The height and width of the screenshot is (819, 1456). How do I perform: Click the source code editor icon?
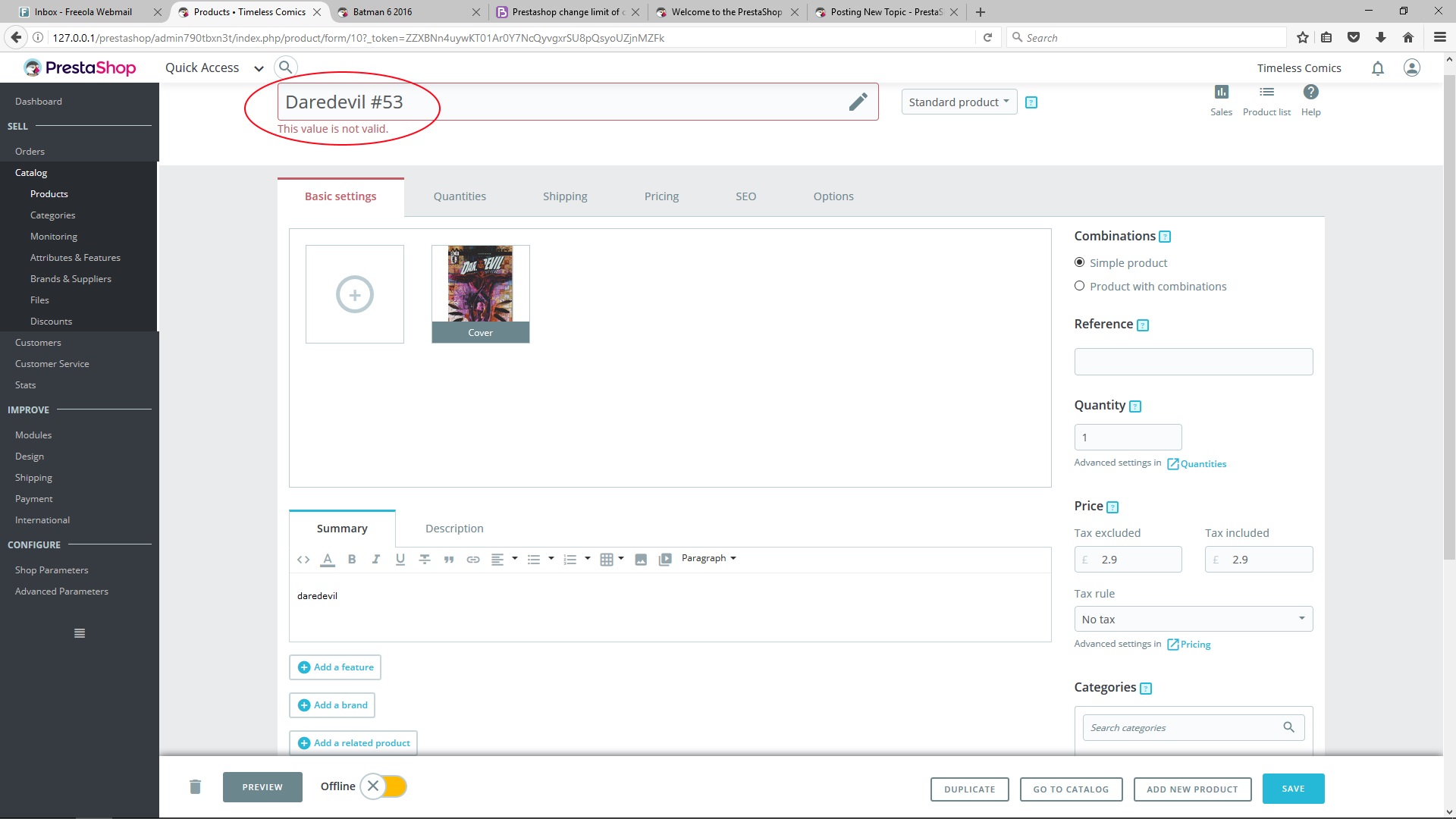point(303,560)
